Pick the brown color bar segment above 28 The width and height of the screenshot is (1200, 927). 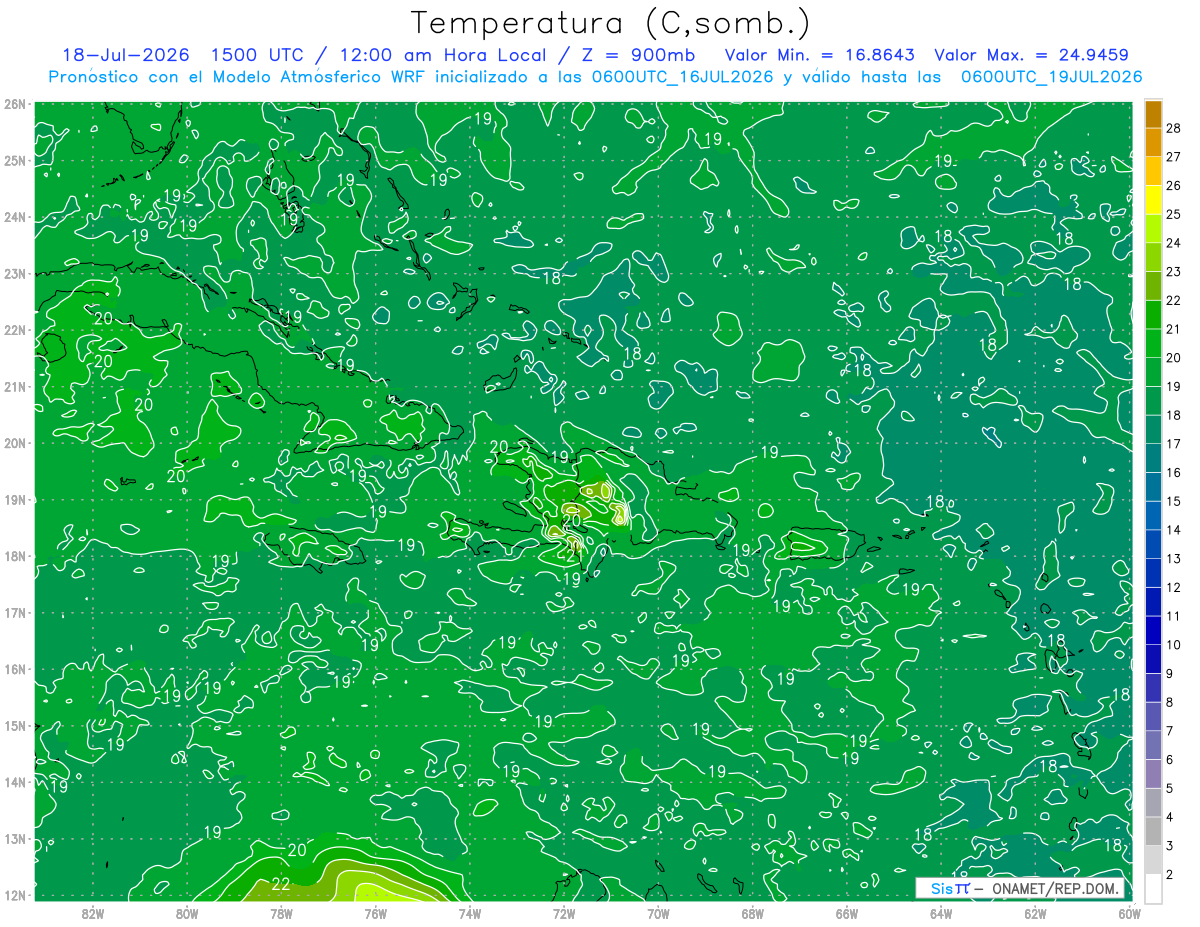coord(1154,114)
